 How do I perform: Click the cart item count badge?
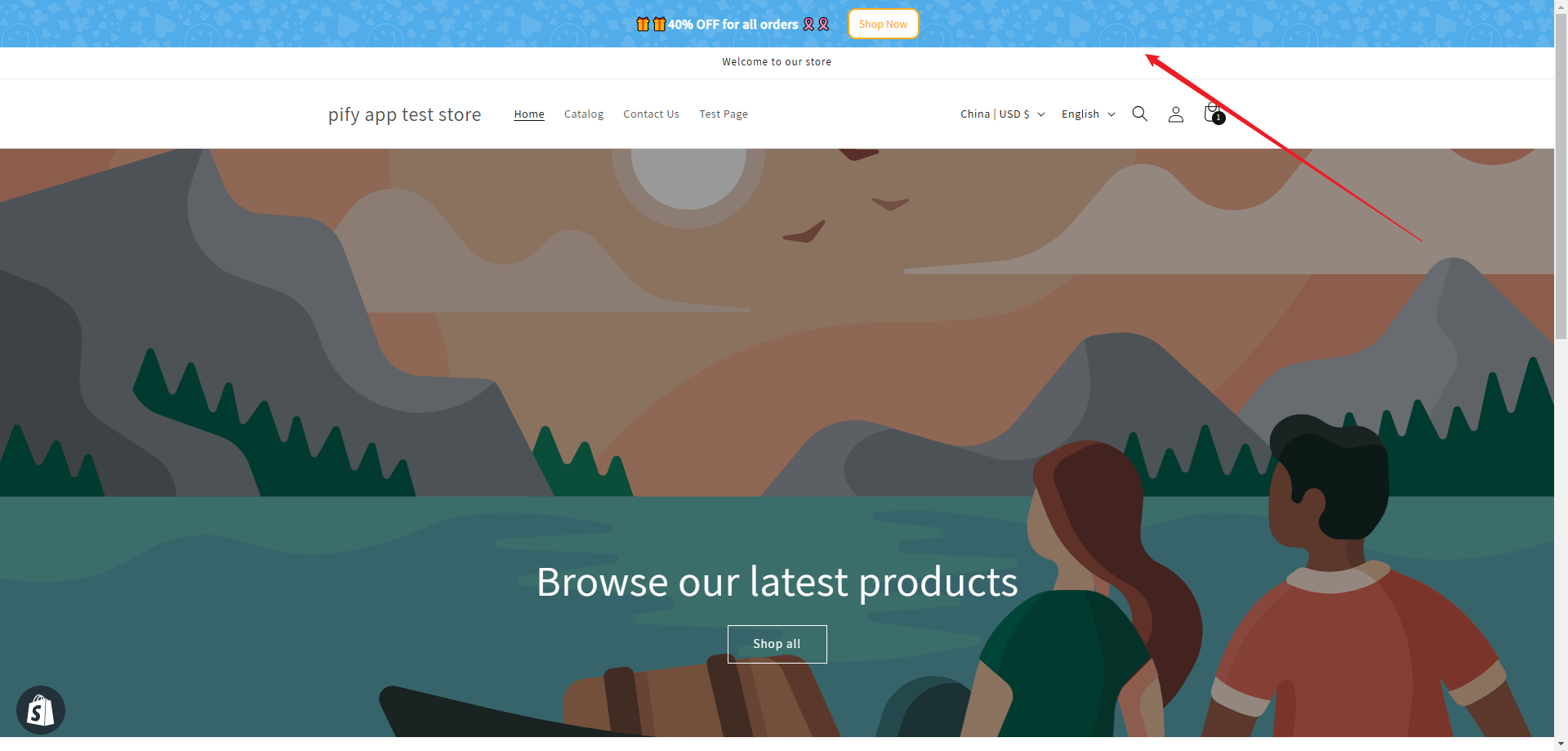pos(1218,118)
